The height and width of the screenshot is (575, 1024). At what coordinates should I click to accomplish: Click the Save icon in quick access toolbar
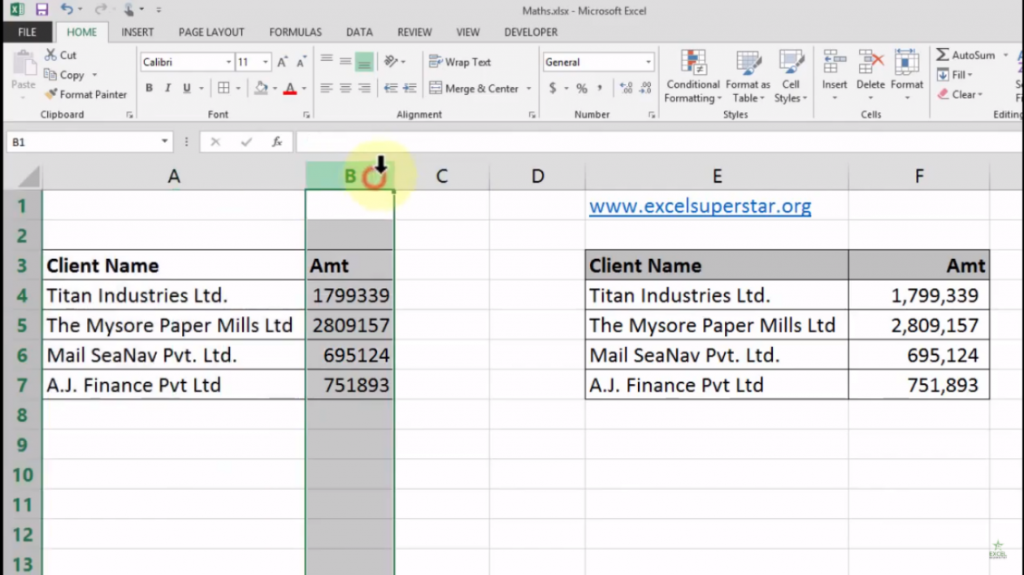click(42, 10)
